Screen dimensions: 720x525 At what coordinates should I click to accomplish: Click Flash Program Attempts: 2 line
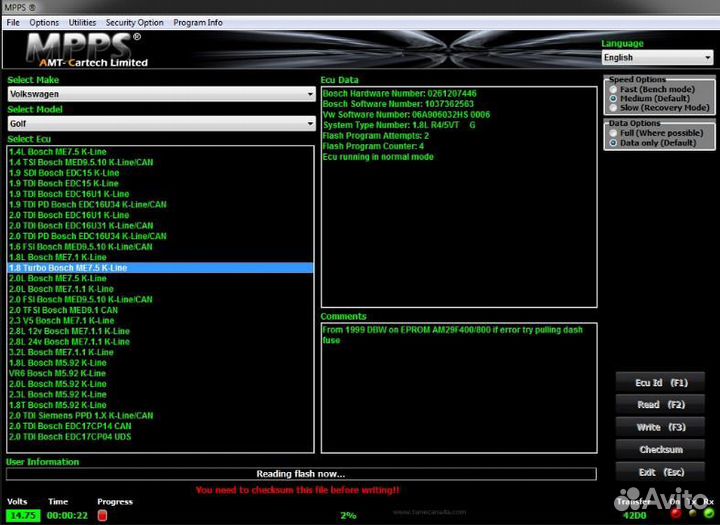click(x=376, y=136)
